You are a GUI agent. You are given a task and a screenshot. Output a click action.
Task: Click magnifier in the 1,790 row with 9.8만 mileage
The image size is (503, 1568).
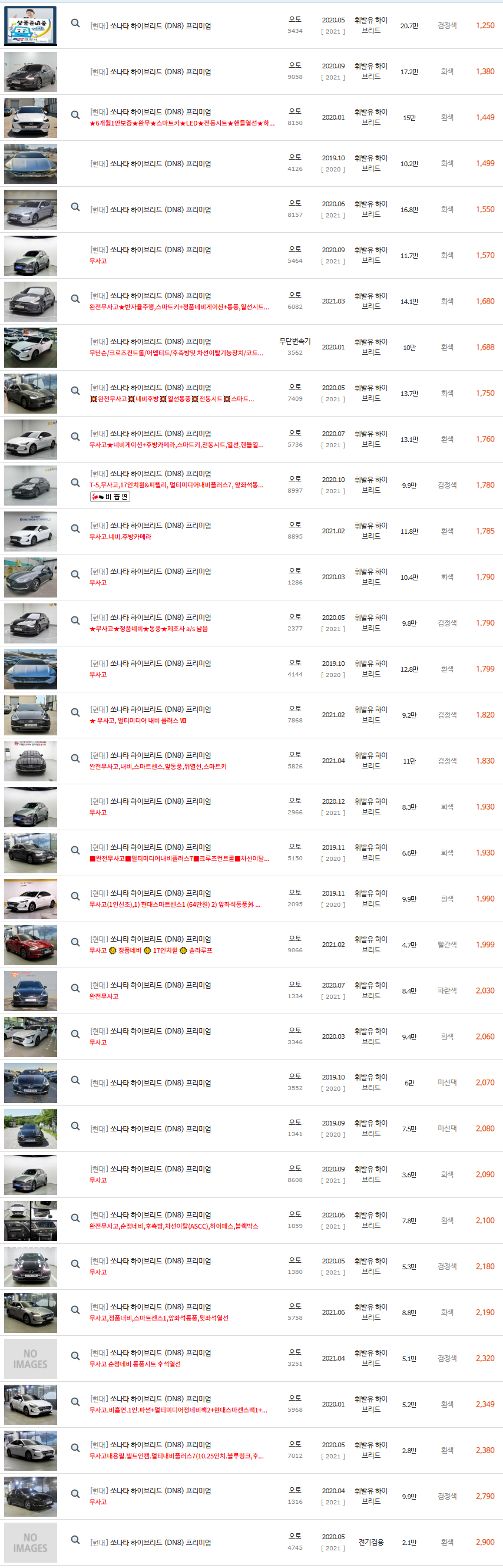coord(75,620)
